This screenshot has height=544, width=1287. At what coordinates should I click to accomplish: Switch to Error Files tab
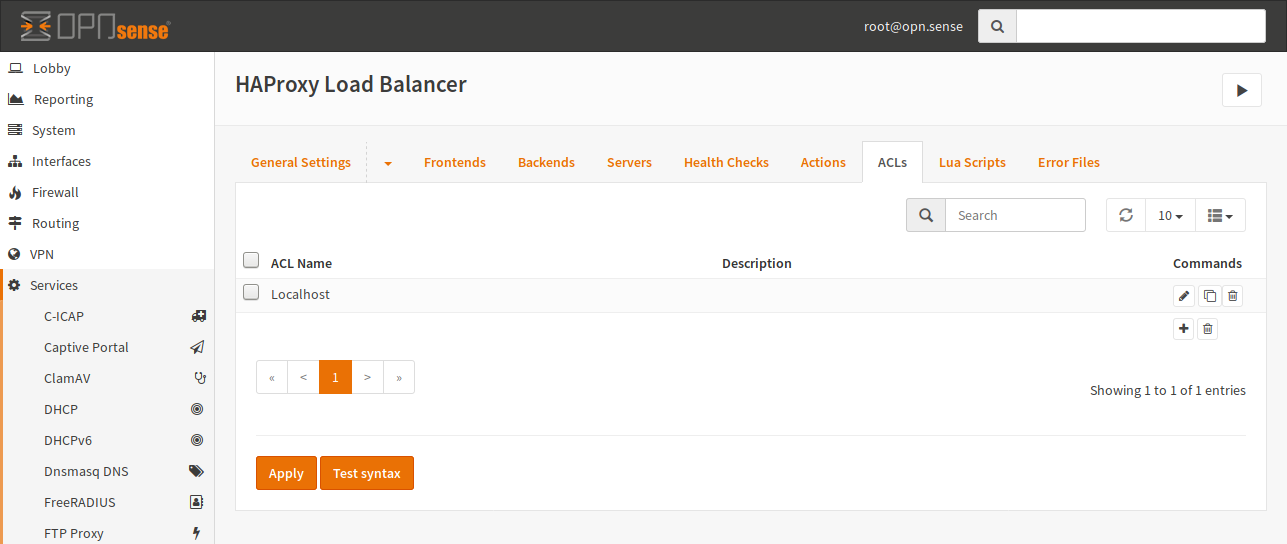[x=1069, y=162]
